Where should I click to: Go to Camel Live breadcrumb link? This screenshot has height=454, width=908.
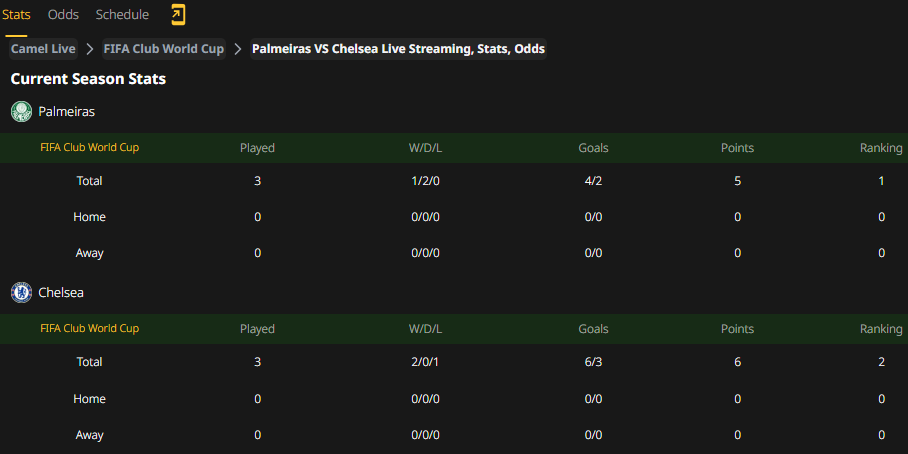coord(43,49)
